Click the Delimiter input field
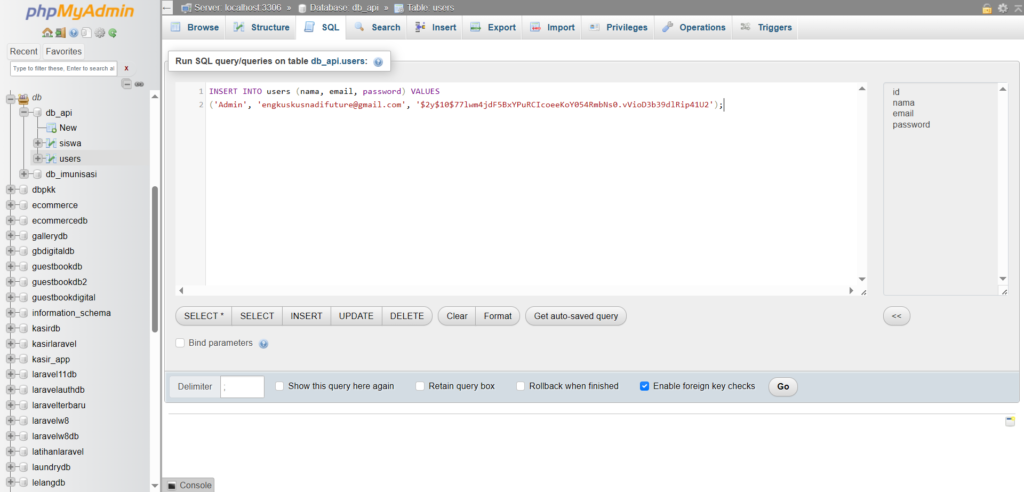Screen dimensions: 1024x492 [x=242, y=387]
